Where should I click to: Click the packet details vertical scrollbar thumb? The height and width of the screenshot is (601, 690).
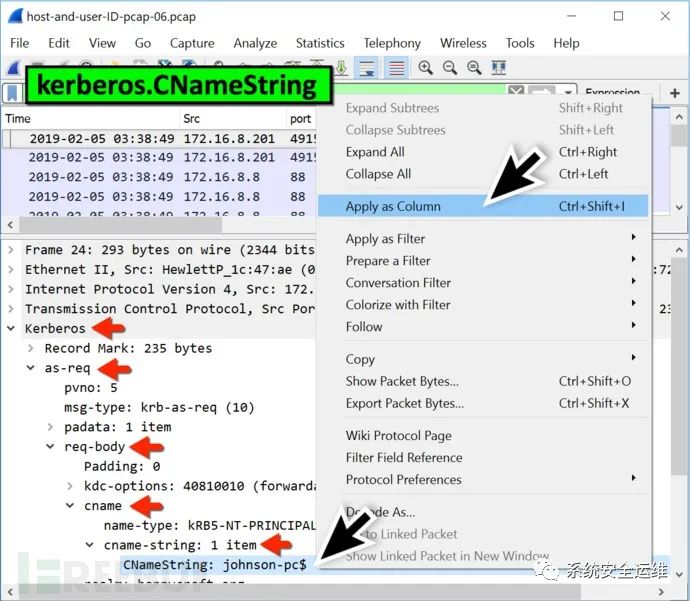679,366
